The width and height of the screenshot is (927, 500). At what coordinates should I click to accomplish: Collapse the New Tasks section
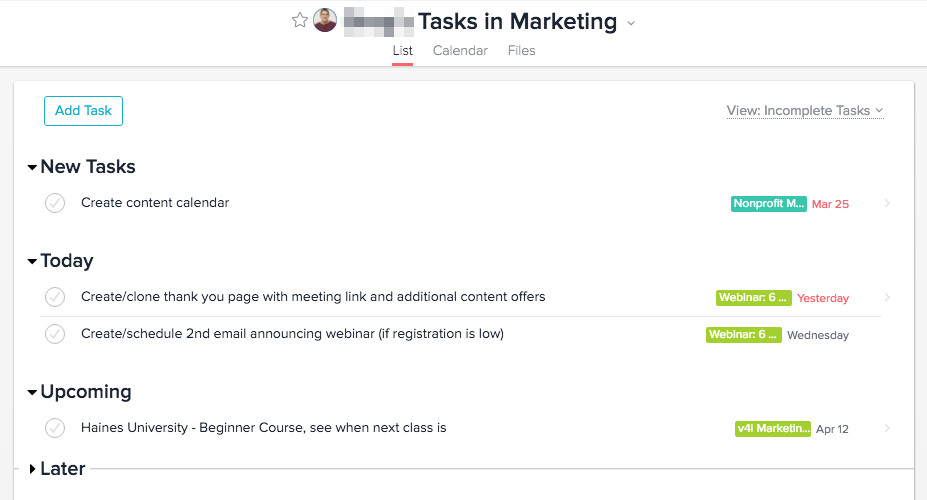coord(33,168)
